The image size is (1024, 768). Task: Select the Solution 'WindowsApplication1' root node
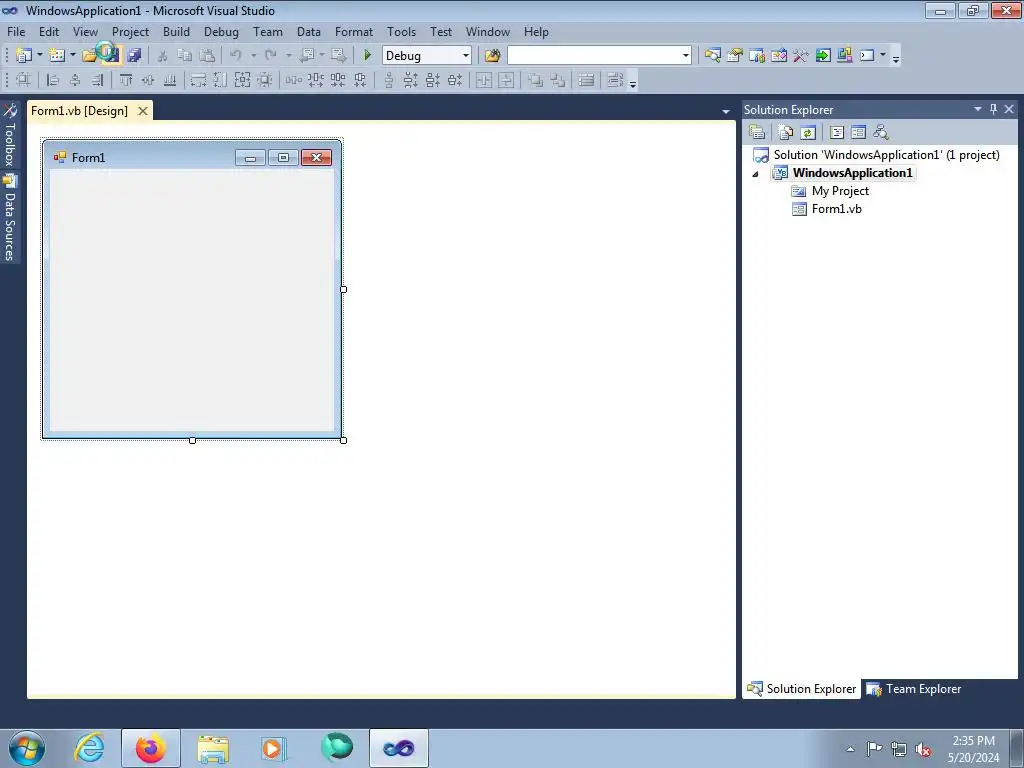click(x=886, y=155)
